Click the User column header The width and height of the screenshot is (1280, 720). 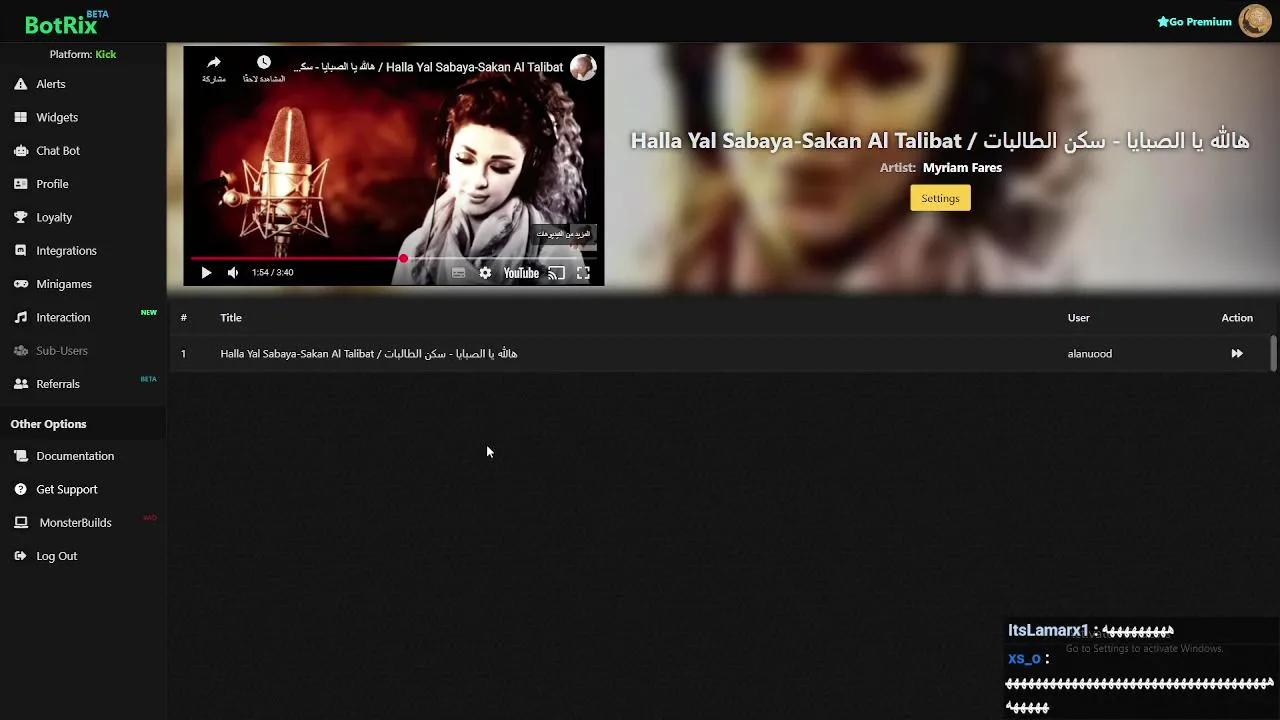click(x=1078, y=318)
